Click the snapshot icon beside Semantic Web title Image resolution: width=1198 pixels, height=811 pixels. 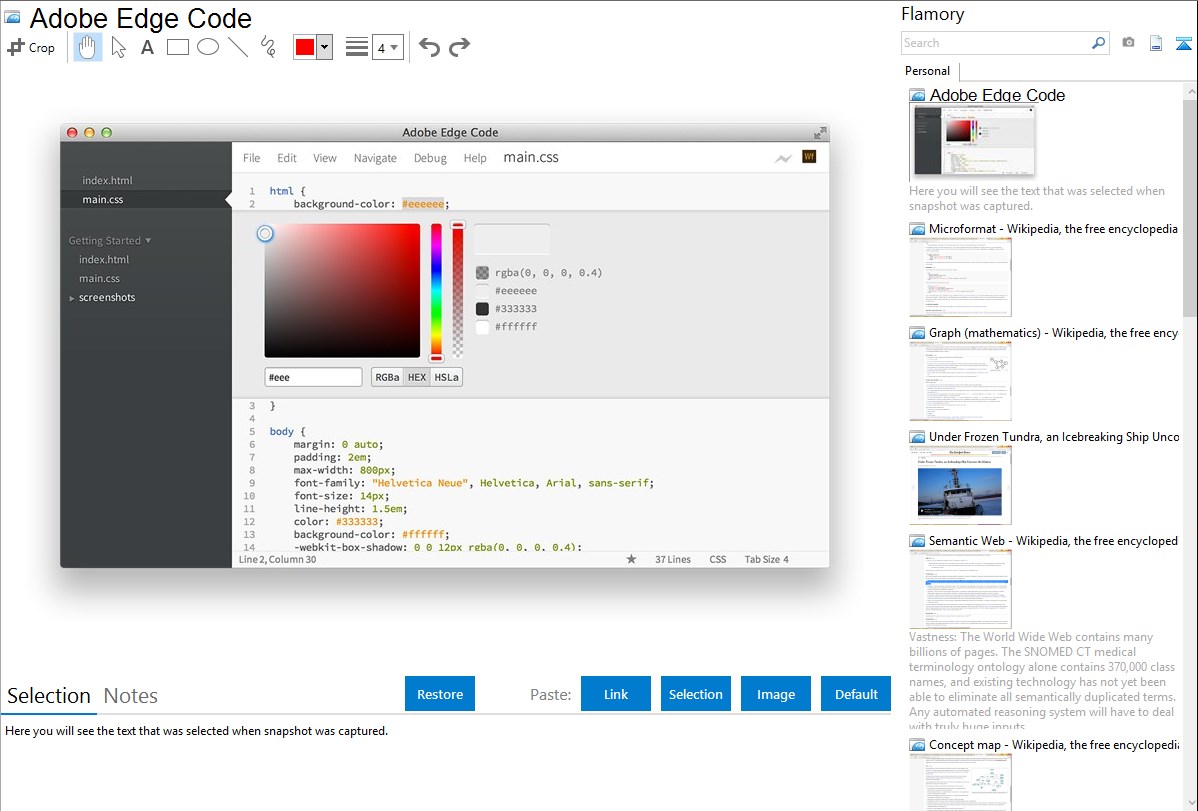(917, 541)
